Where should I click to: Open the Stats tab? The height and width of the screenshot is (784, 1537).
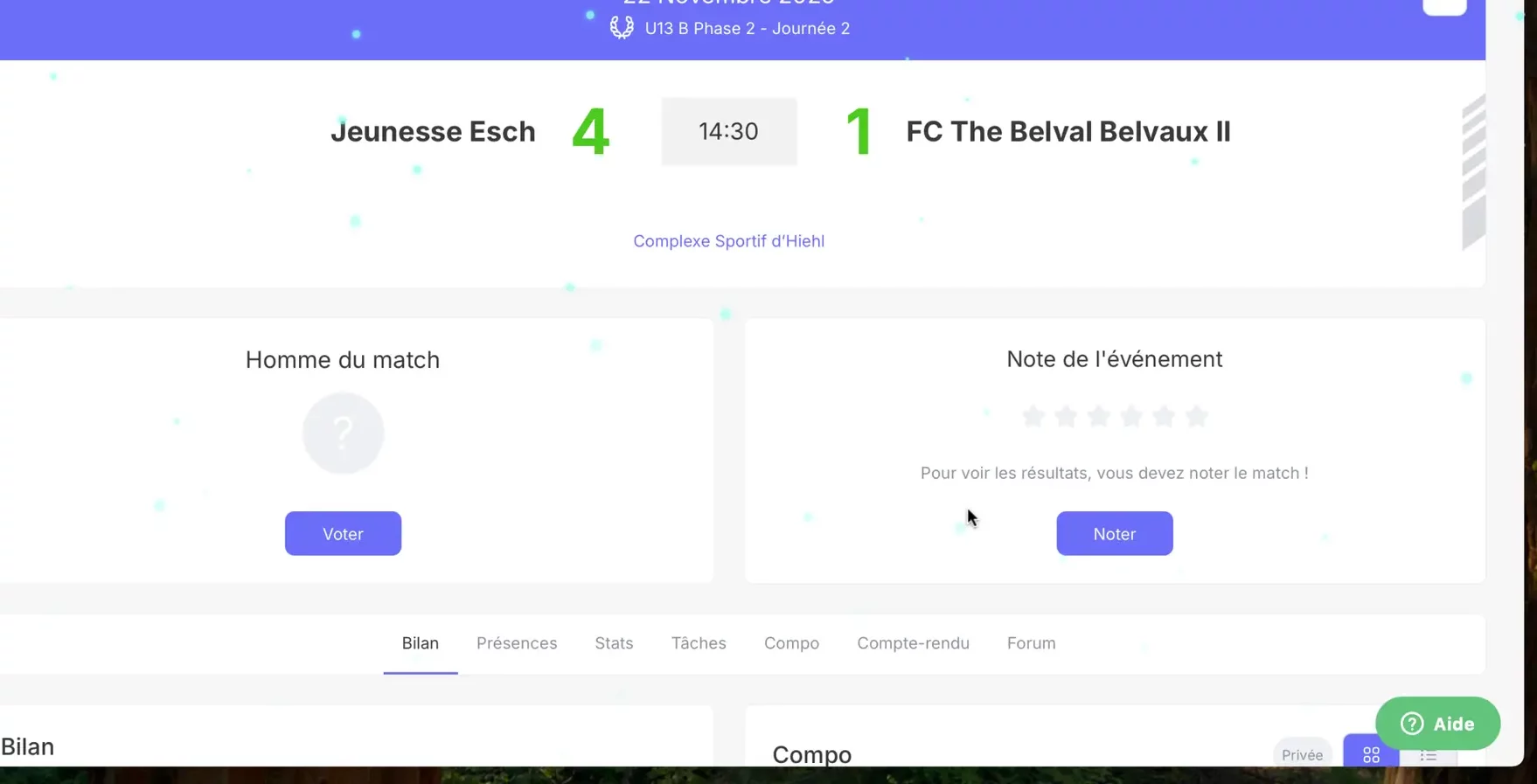click(614, 643)
